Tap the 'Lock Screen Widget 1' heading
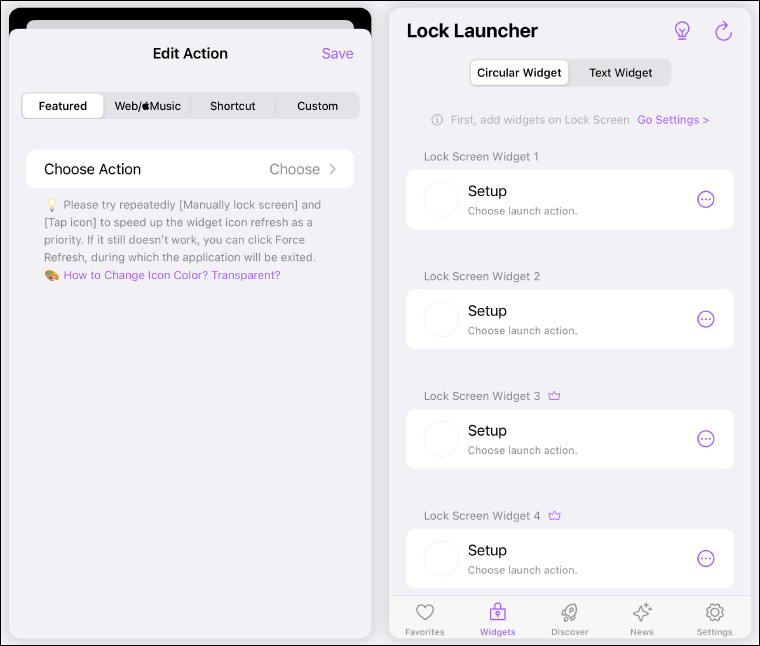The image size is (760, 646). (481, 157)
